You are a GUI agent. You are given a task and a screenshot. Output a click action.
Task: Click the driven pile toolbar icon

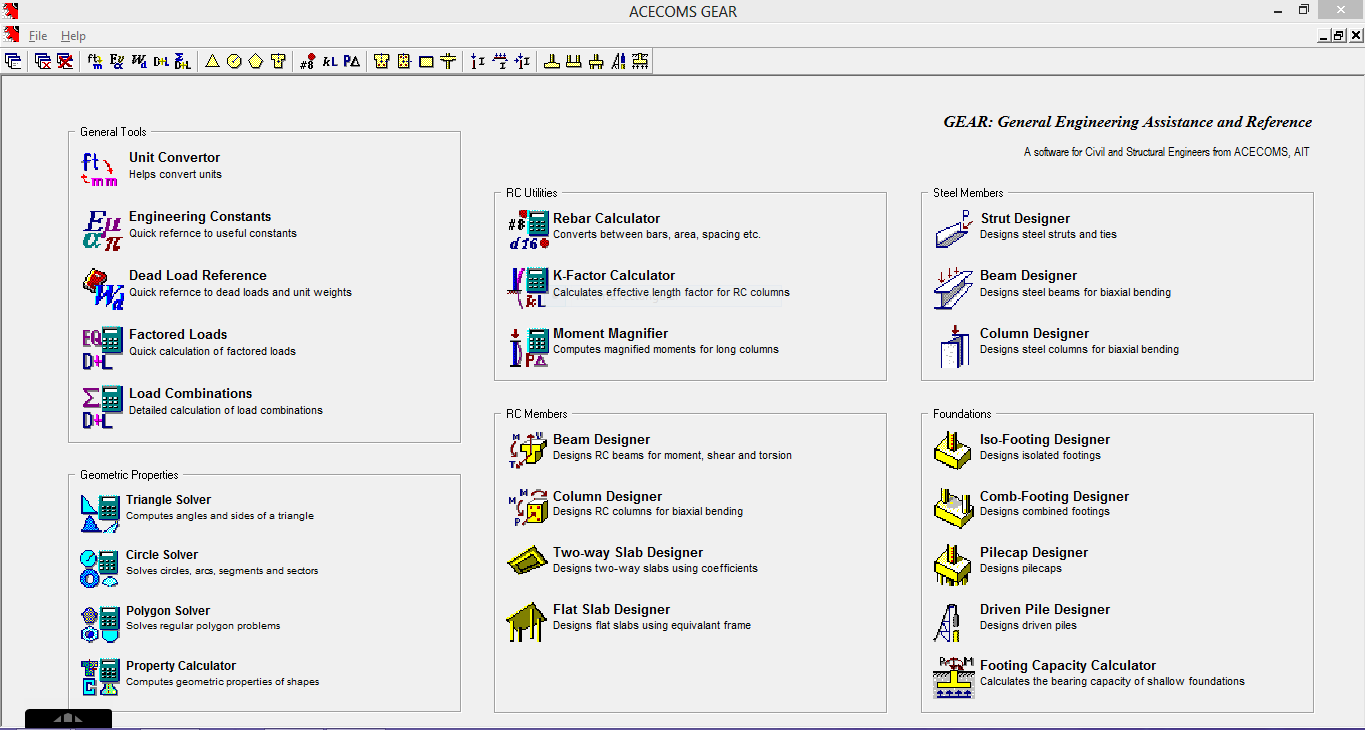tap(618, 61)
